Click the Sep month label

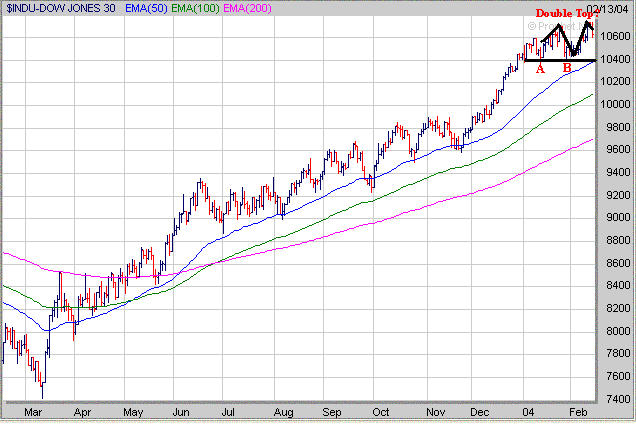pyautogui.click(x=332, y=413)
